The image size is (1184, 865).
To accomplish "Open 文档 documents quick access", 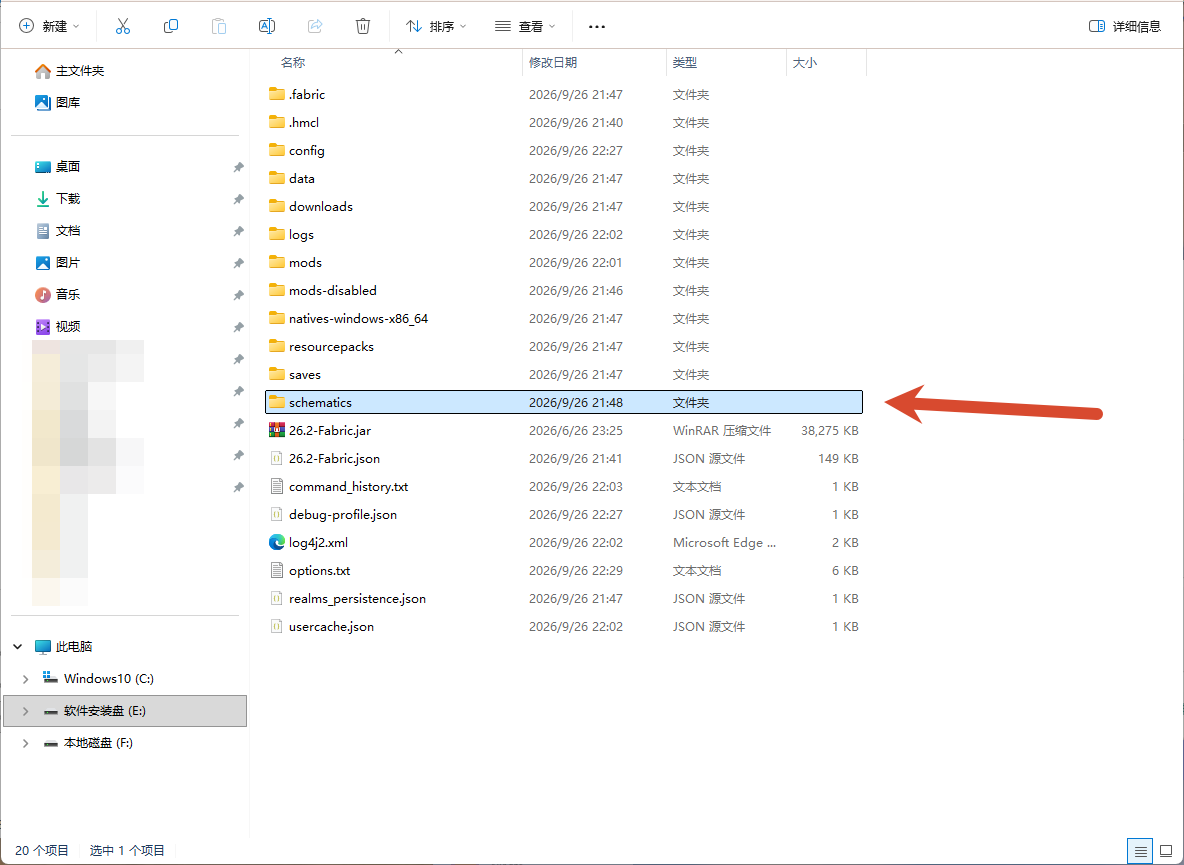I will point(57,231).
